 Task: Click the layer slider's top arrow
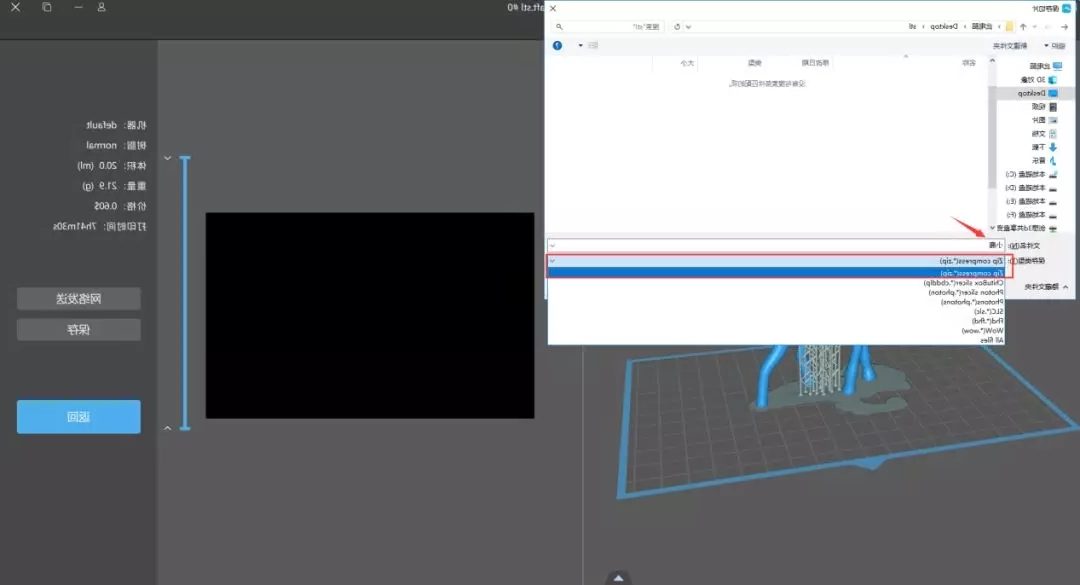pos(167,158)
